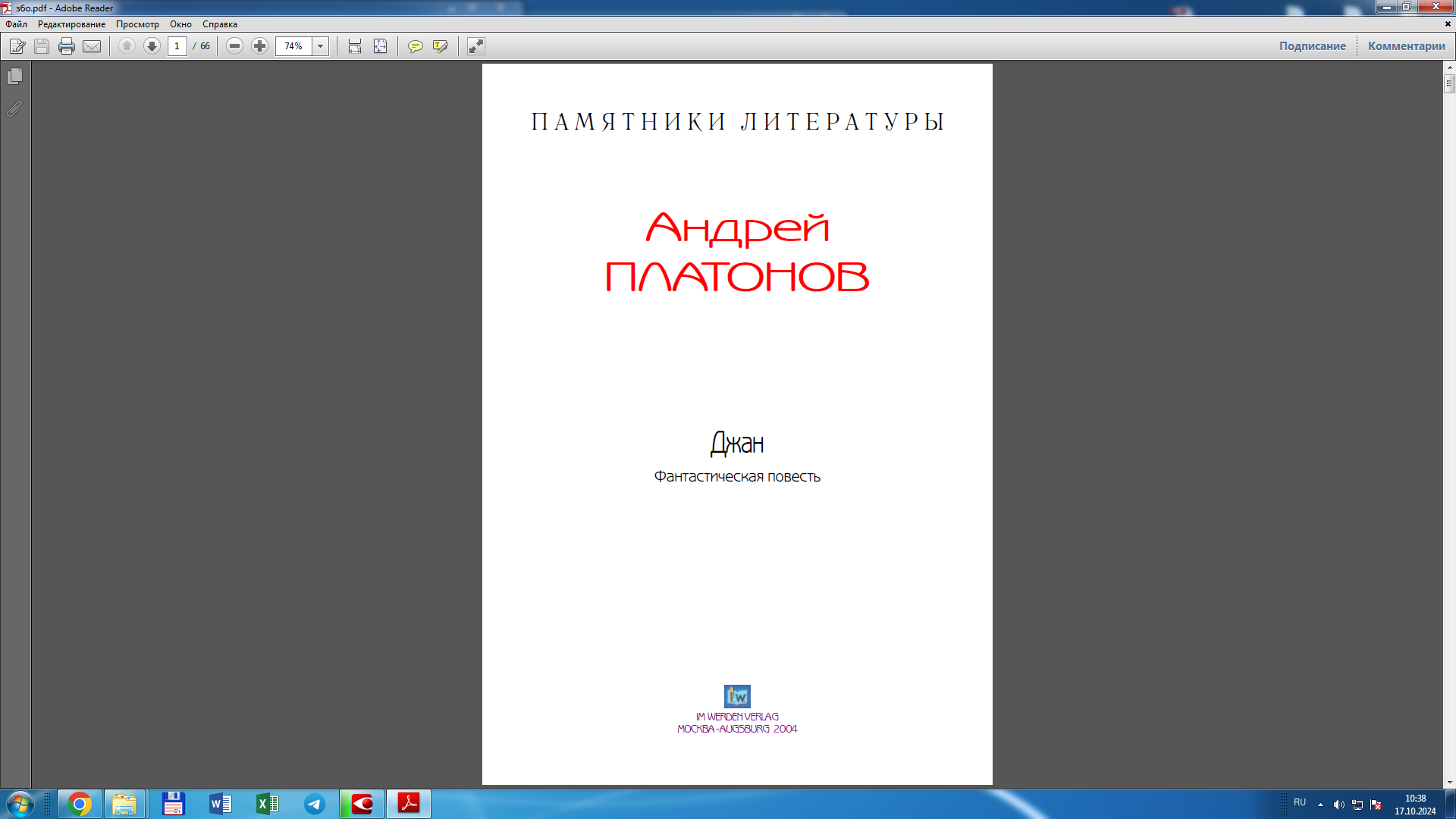Open the Редактирование menu
The height and width of the screenshot is (819, 1456).
71,24
